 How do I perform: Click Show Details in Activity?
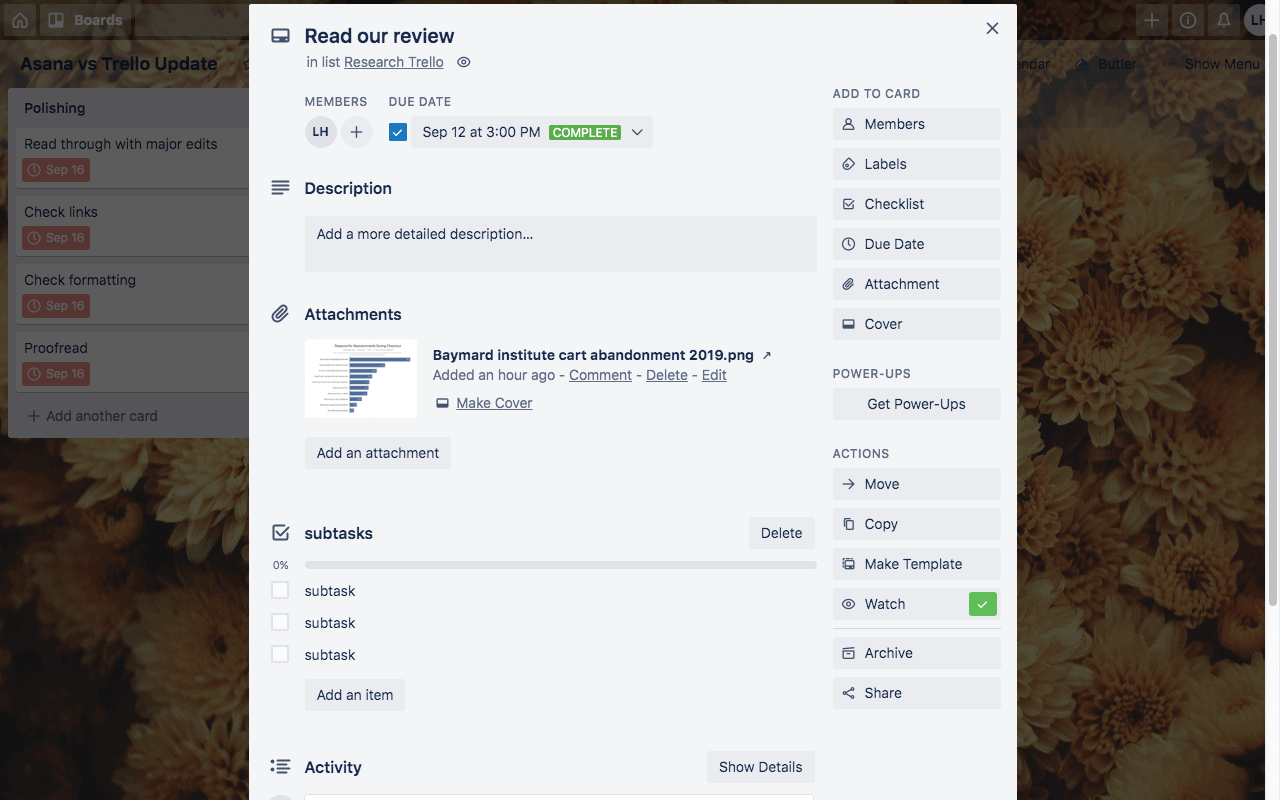pyautogui.click(x=760, y=767)
